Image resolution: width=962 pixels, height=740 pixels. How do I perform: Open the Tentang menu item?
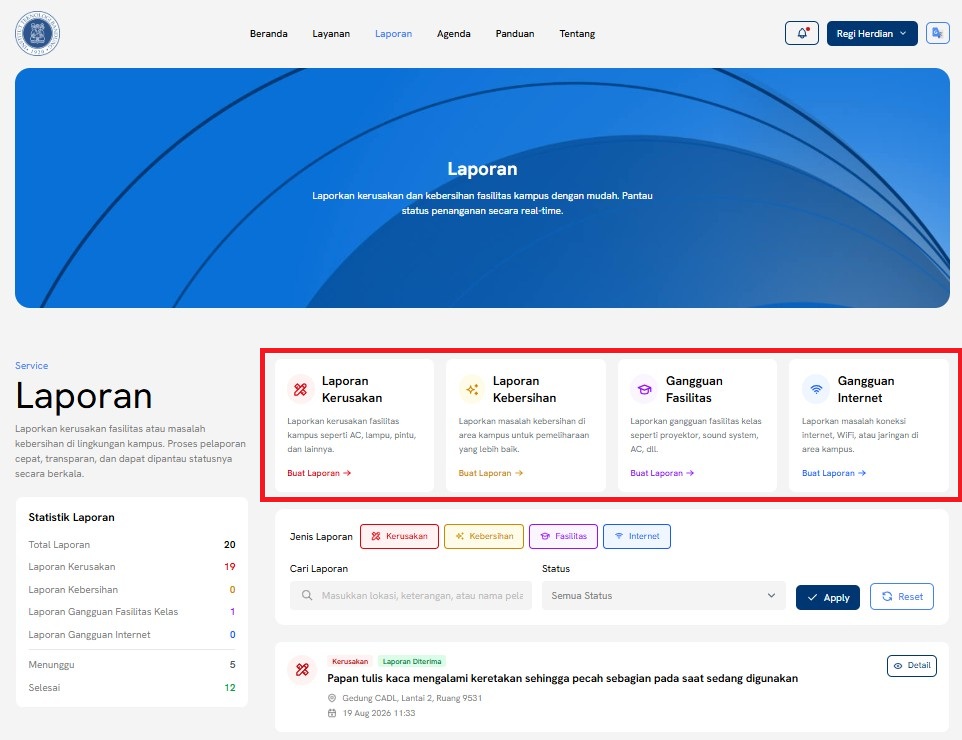pos(577,34)
